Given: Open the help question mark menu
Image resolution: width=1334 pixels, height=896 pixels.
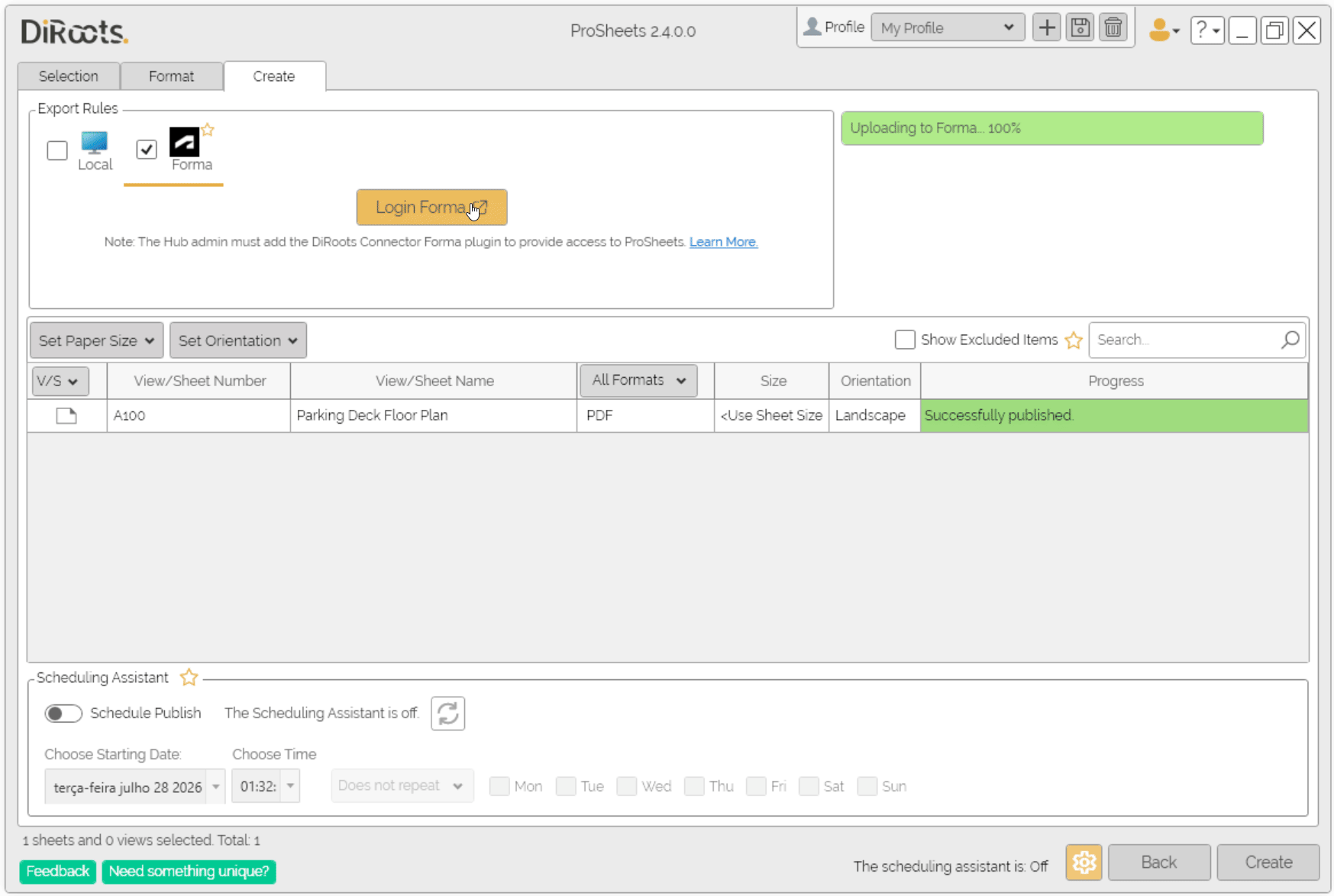Looking at the screenshot, I should pyautogui.click(x=1207, y=31).
